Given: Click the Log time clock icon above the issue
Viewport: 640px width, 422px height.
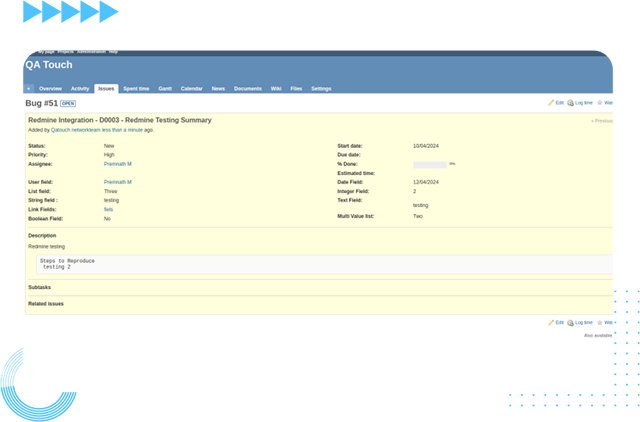Looking at the screenshot, I should pyautogui.click(x=570, y=103).
